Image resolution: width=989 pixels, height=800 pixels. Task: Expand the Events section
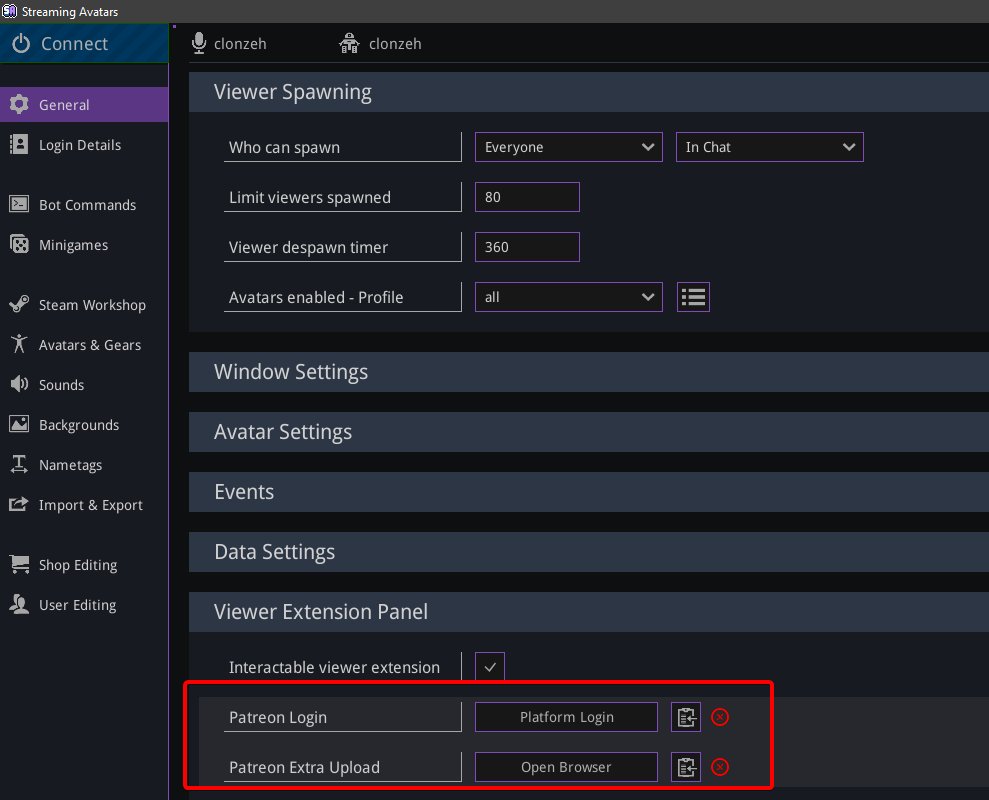588,492
